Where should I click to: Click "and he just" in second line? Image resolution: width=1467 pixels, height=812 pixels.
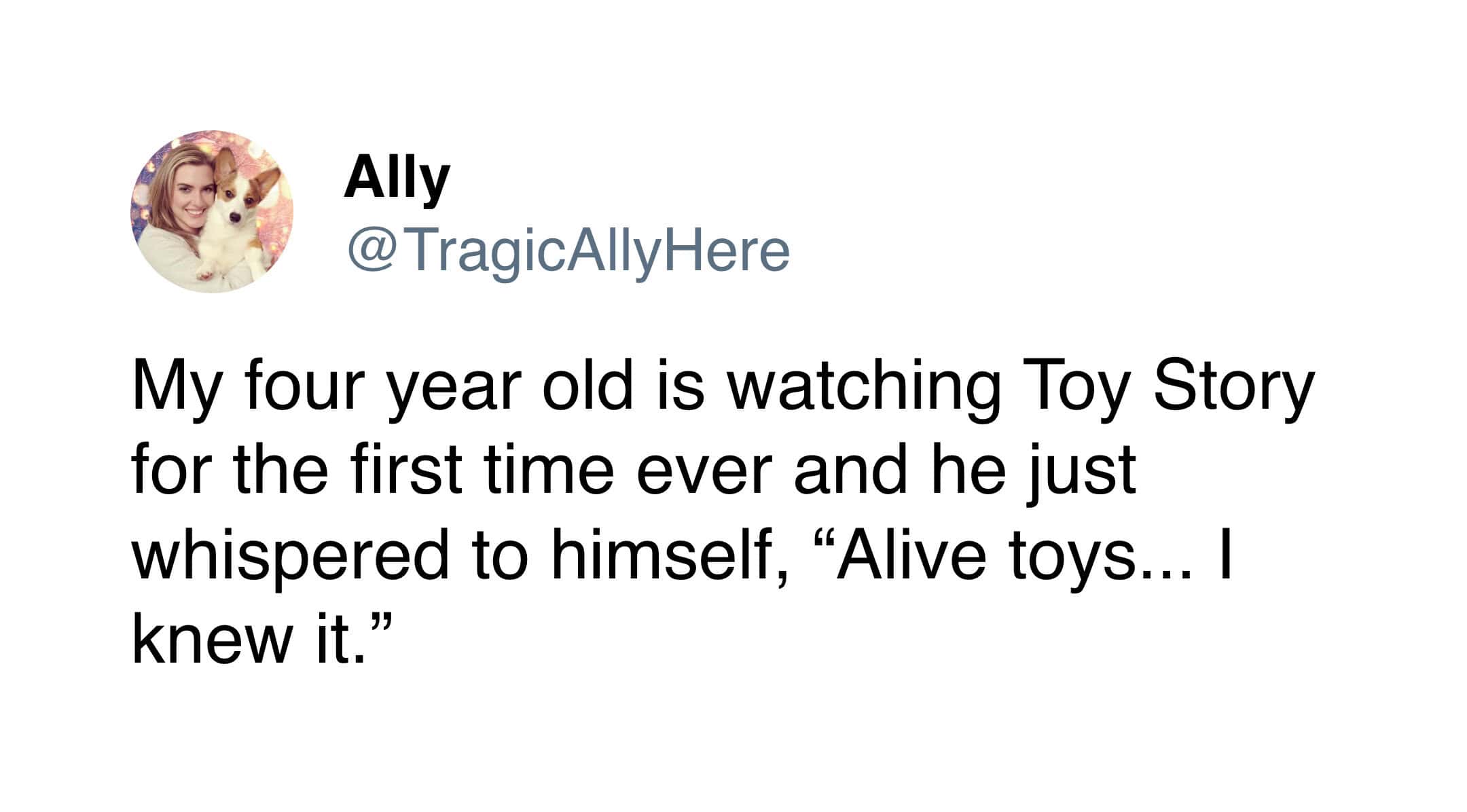(965, 472)
